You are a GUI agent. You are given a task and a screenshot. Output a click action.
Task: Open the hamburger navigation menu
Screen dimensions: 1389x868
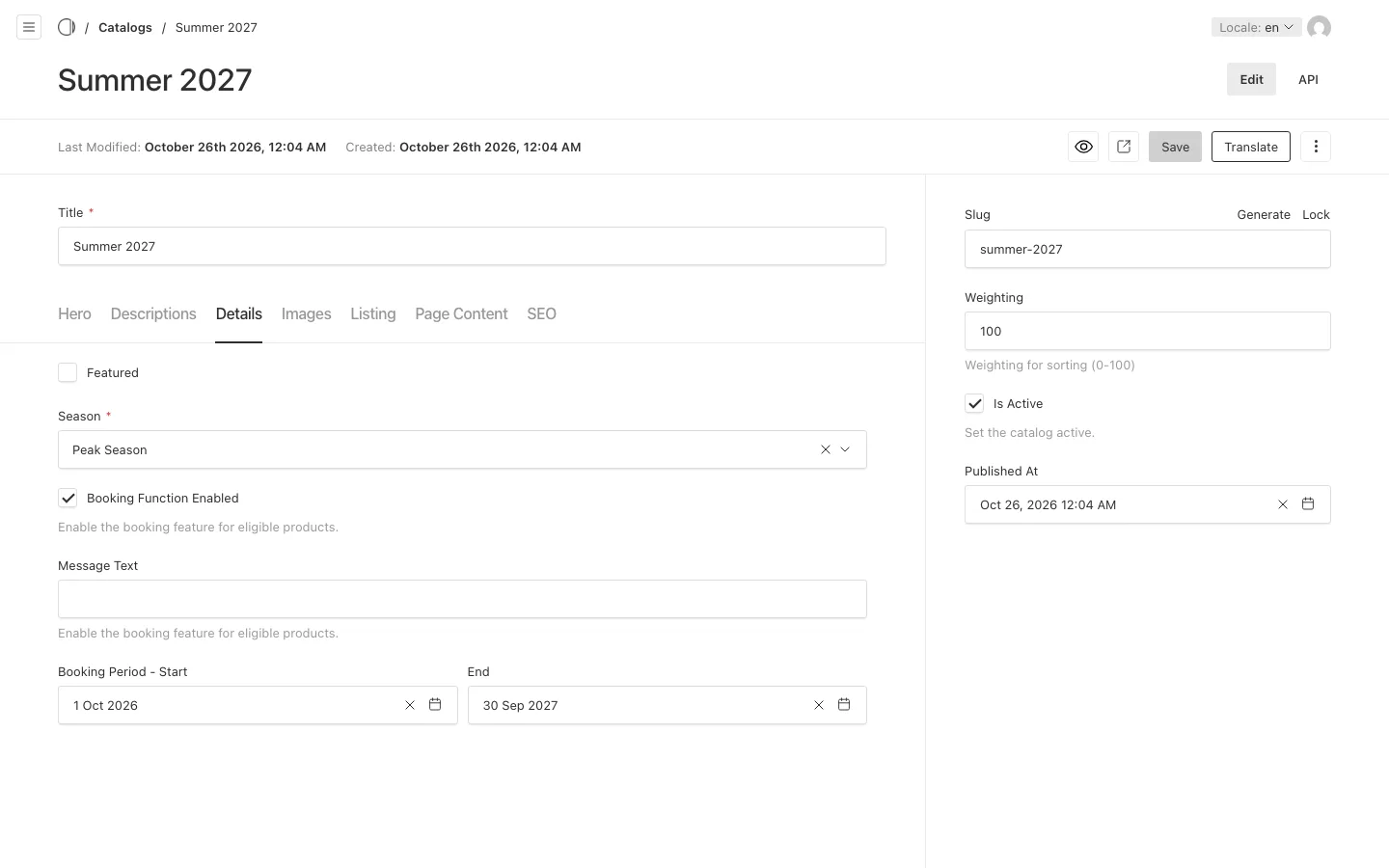[29, 27]
